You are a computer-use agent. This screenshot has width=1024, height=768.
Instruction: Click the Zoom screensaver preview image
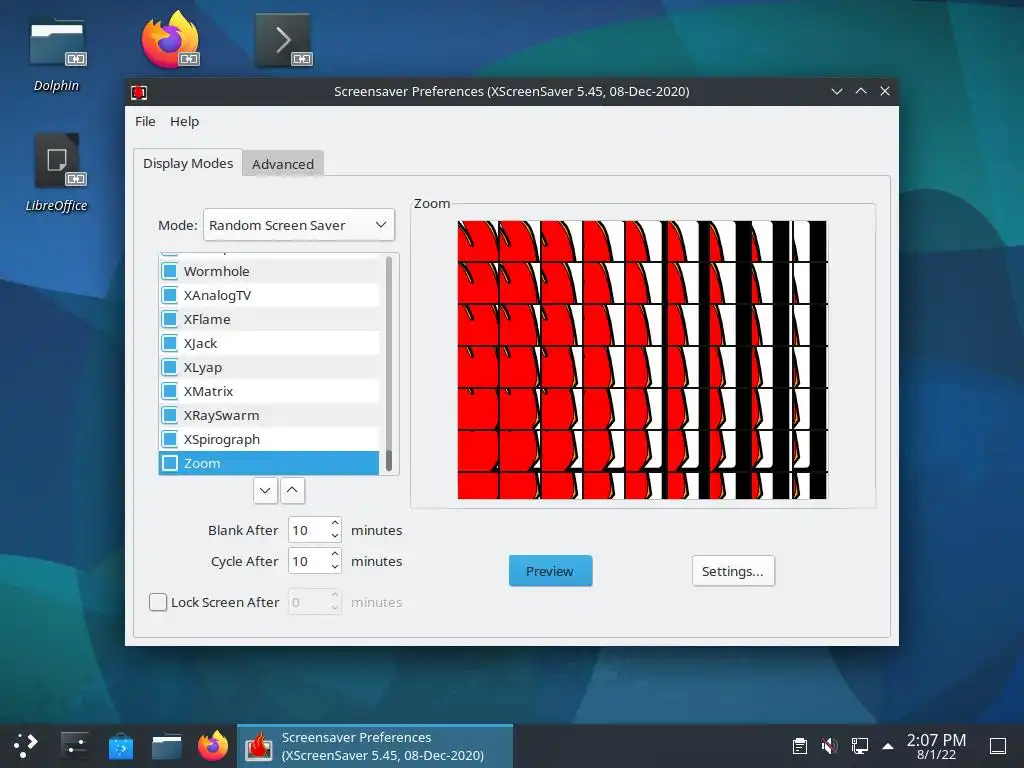642,360
